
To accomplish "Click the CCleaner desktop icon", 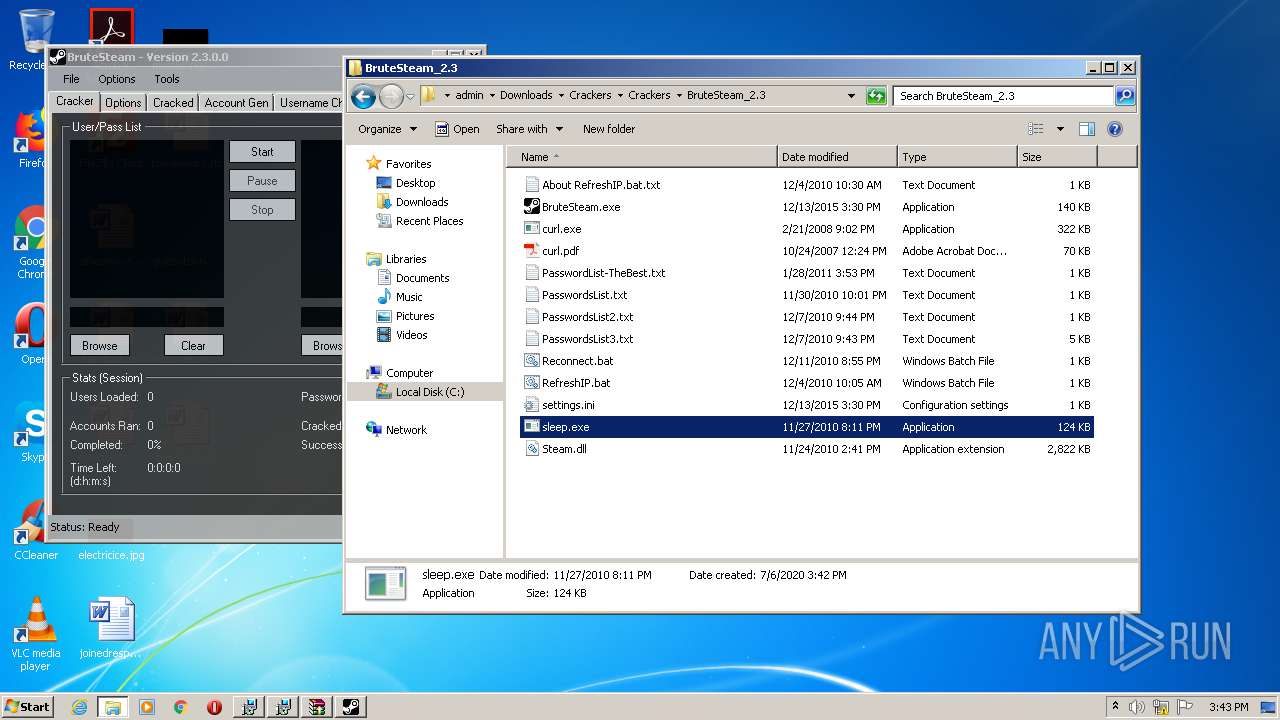I will tap(36, 529).
